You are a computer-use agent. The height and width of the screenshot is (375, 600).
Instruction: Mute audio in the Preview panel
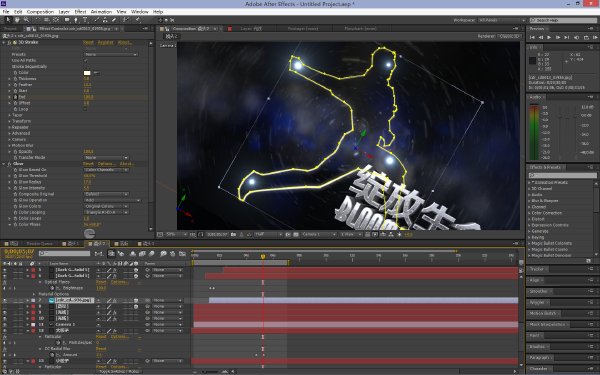[x=577, y=38]
